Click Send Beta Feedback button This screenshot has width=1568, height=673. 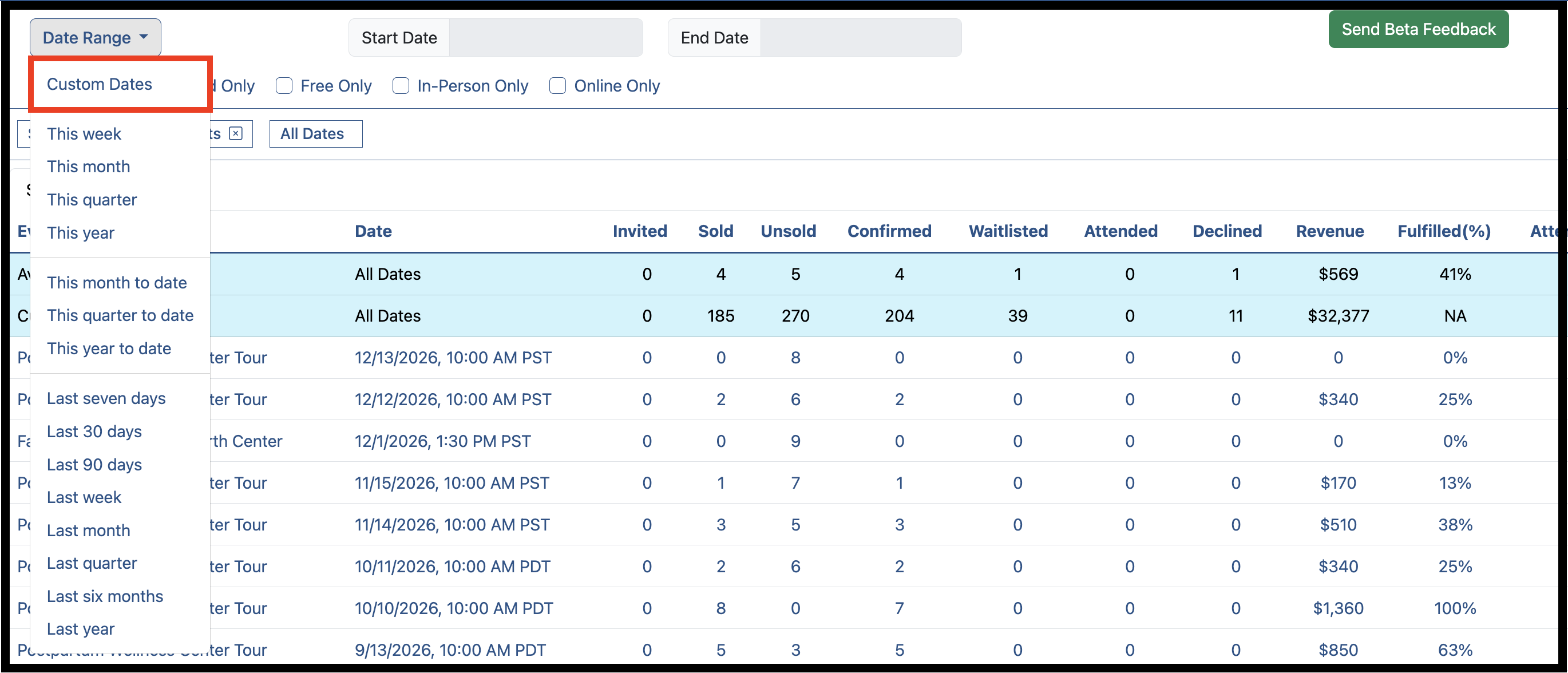point(1418,29)
